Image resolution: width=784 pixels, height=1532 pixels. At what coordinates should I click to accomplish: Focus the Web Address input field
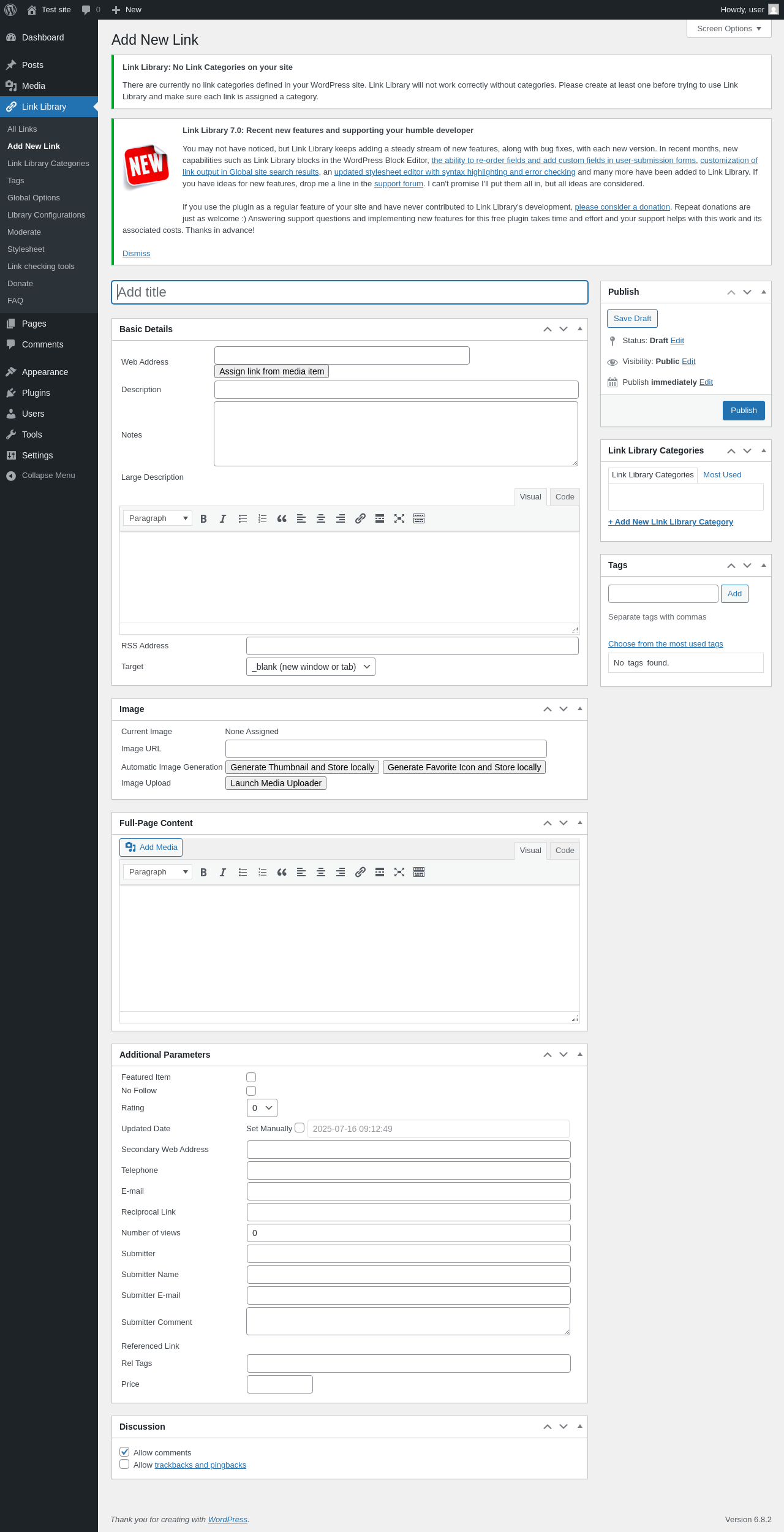click(x=342, y=355)
